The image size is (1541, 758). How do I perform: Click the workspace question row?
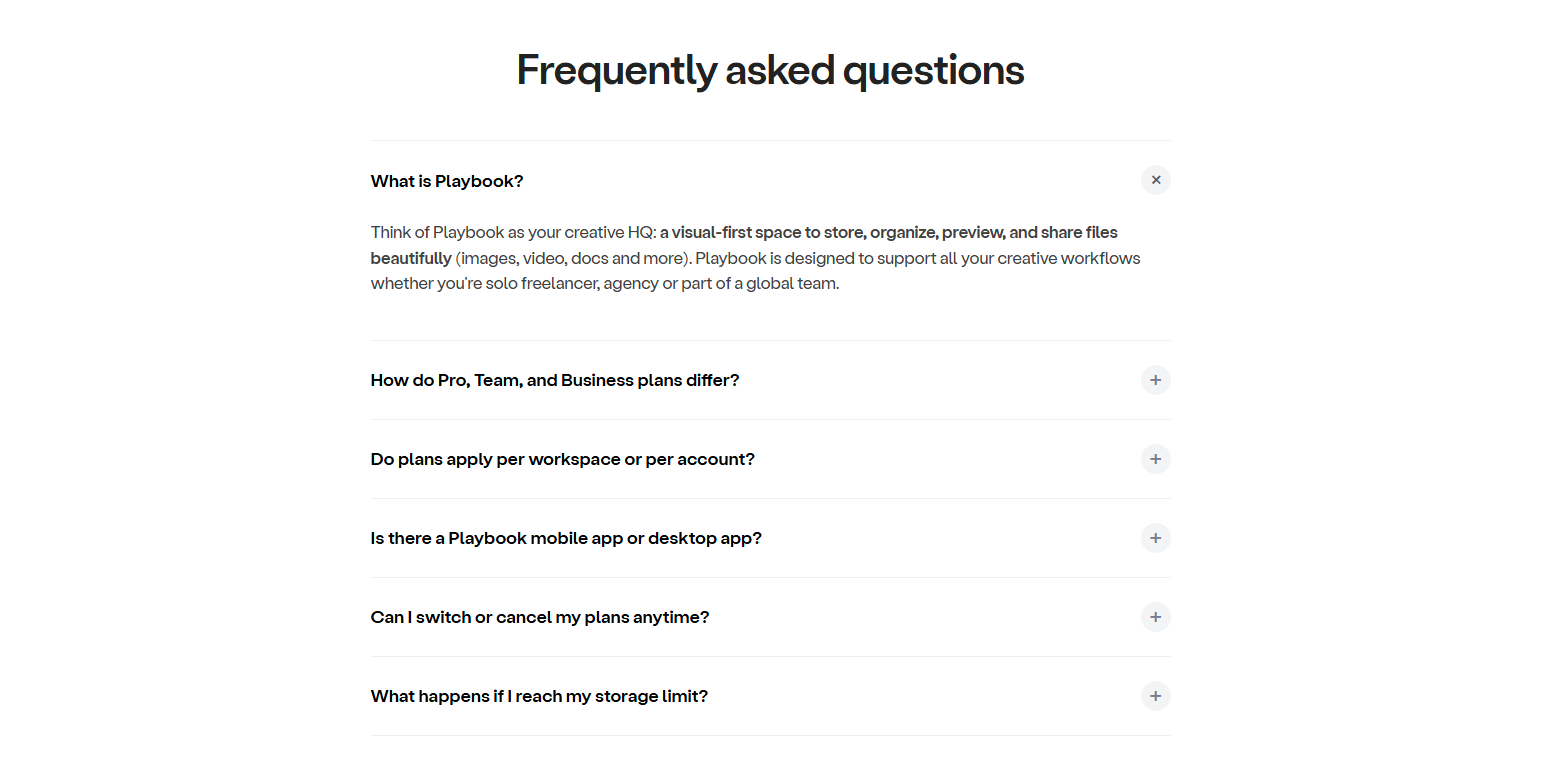coord(562,459)
